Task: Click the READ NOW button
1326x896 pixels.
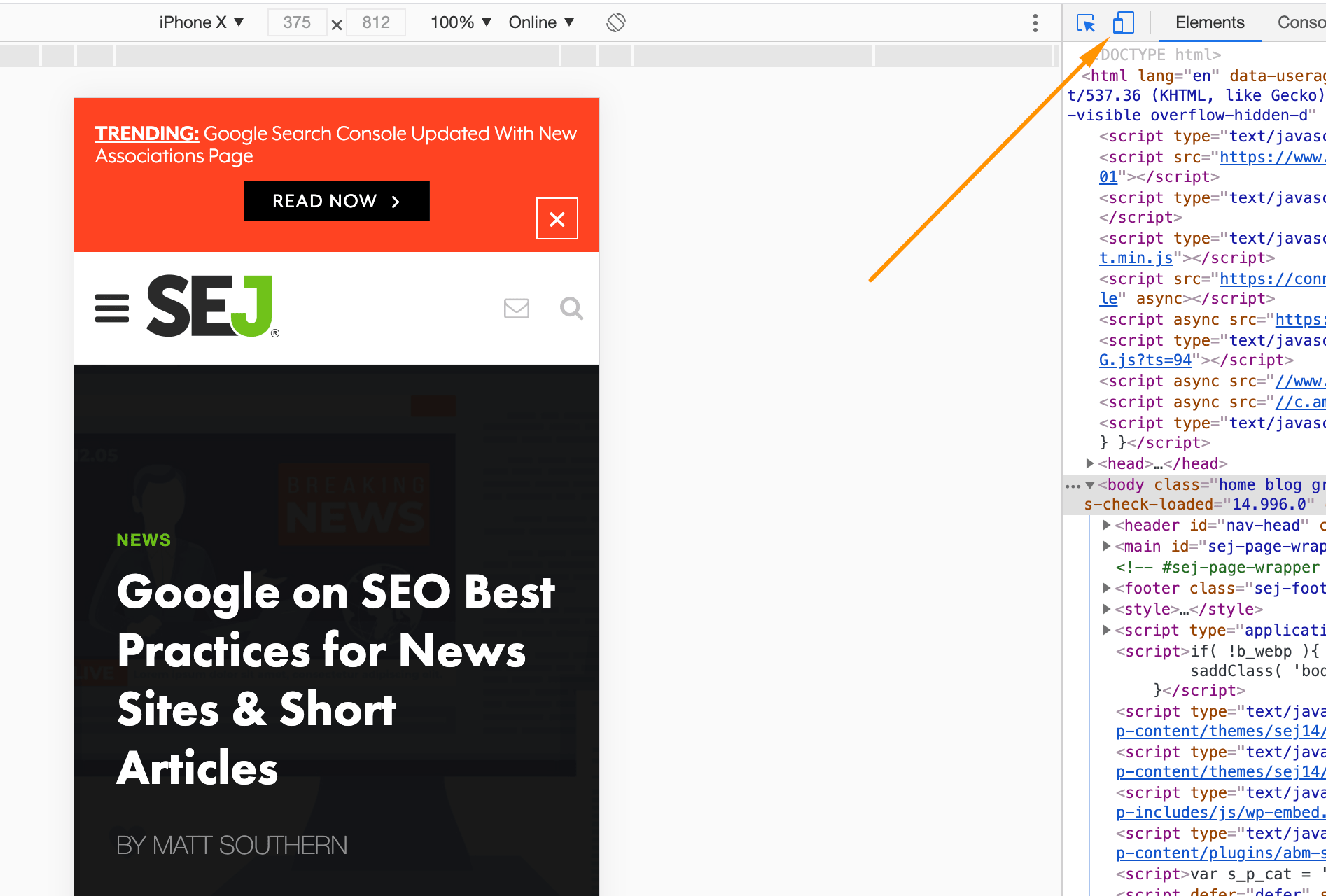Action: point(336,201)
